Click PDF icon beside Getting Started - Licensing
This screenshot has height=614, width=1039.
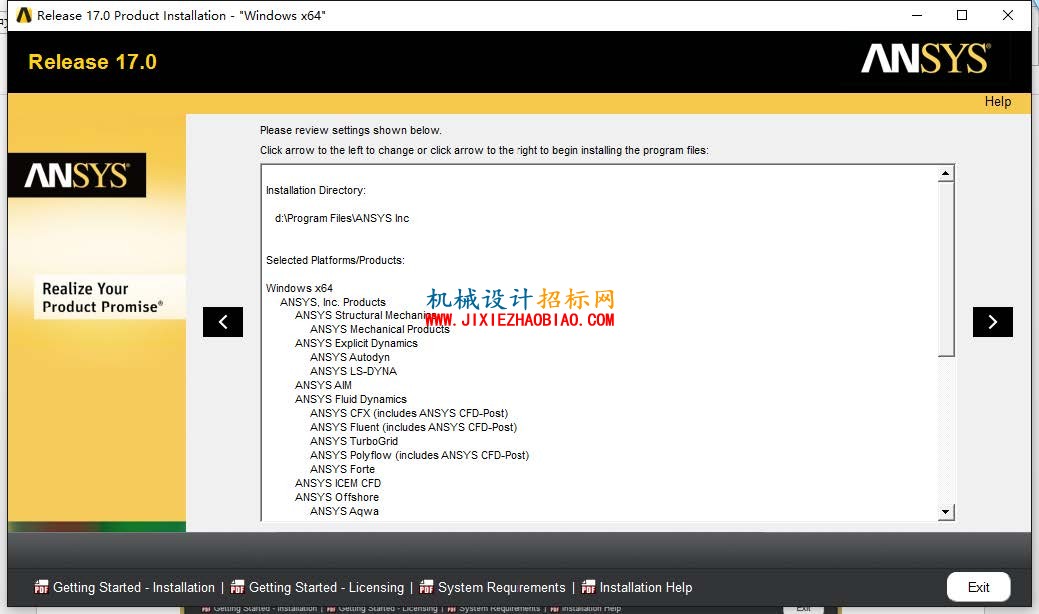[x=237, y=588]
